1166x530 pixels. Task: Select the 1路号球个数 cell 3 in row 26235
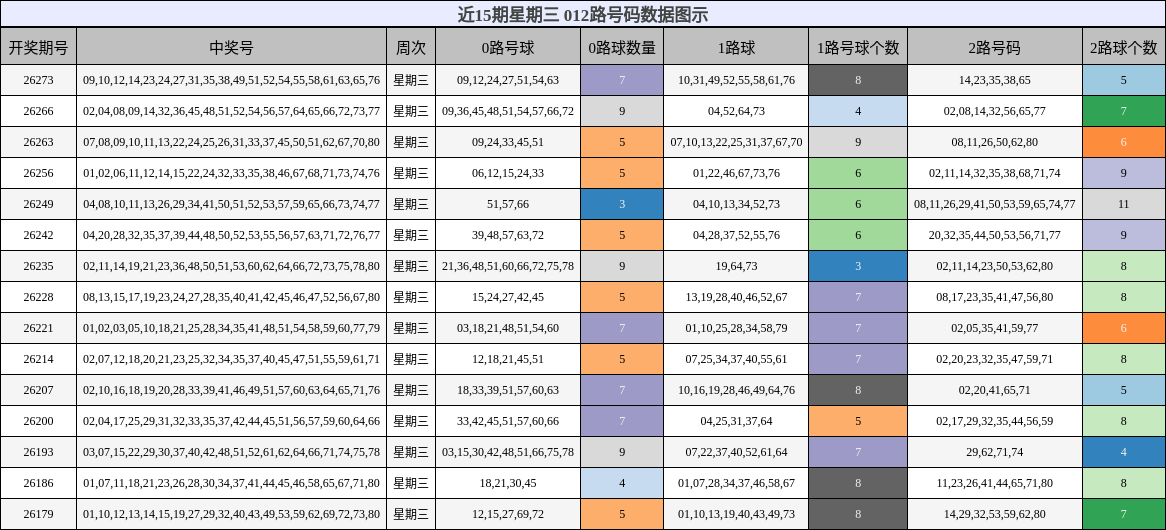(x=858, y=266)
